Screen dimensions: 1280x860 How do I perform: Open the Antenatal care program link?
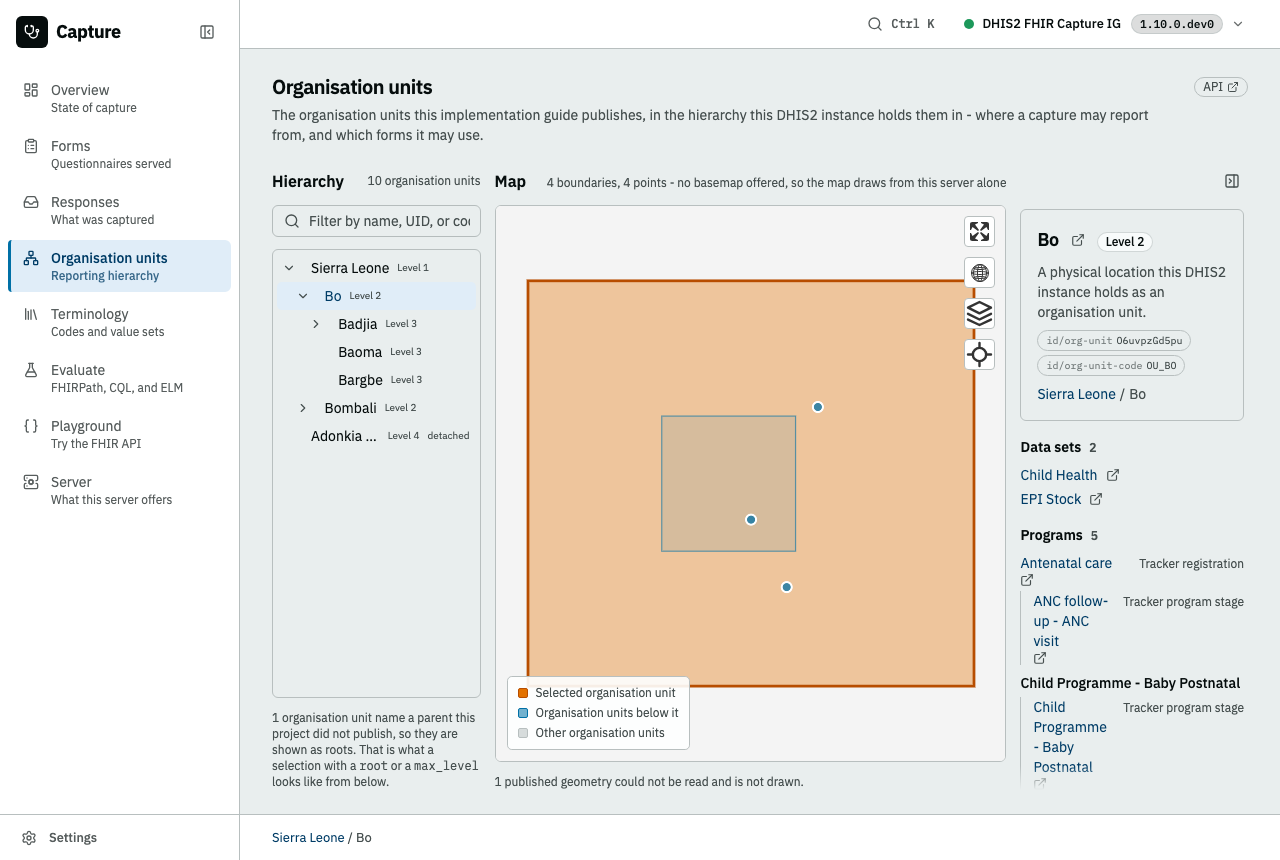click(1066, 563)
